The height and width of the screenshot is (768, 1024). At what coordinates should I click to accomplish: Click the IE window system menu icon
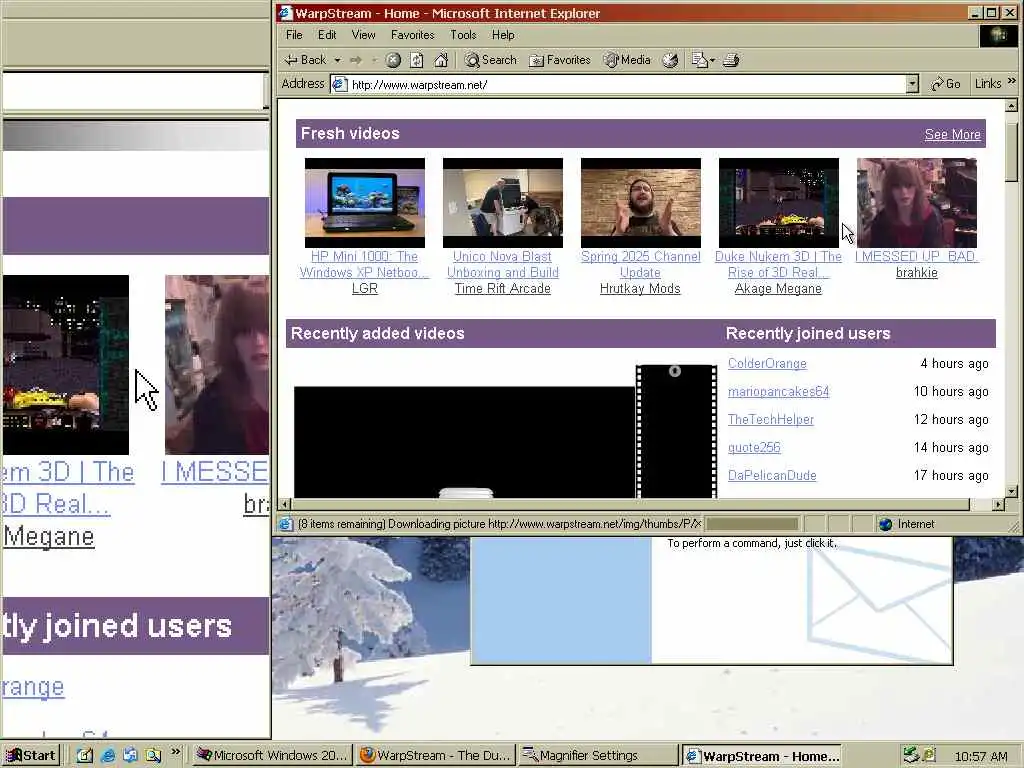pos(285,12)
